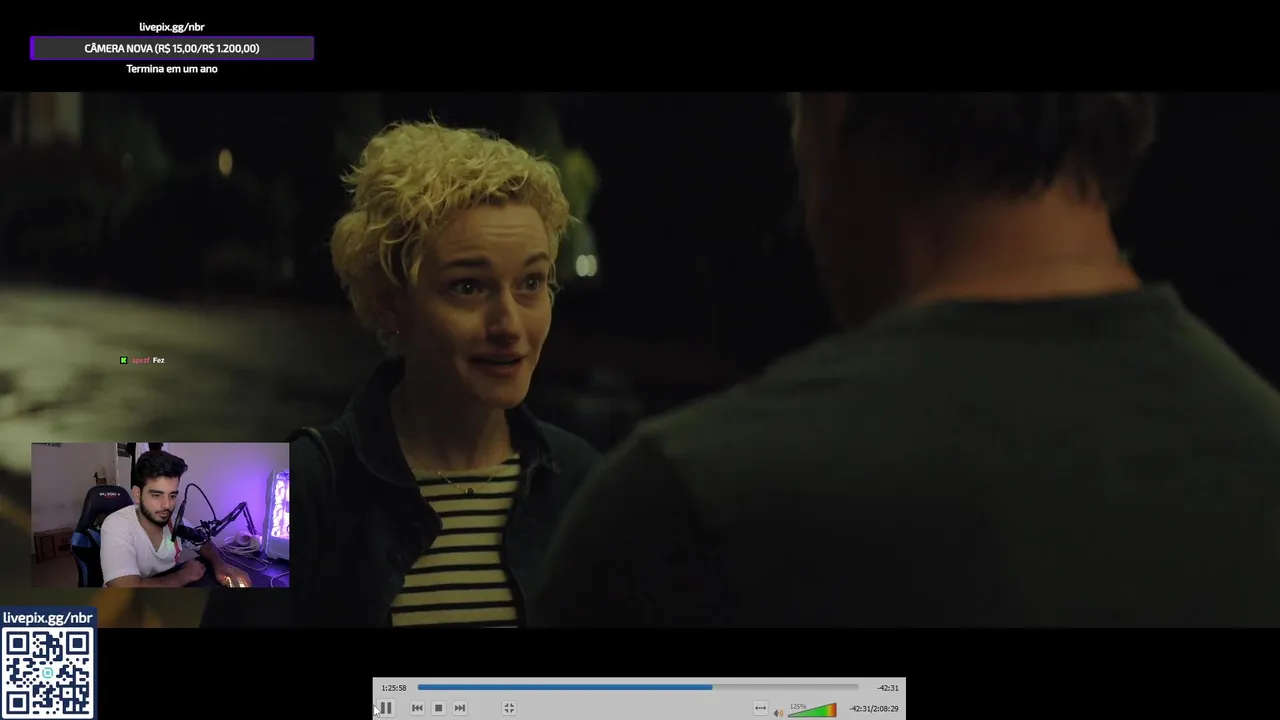The width and height of the screenshot is (1280, 720).
Task: Click the livepix.gg/nbr label above QR code
Action: point(47,618)
